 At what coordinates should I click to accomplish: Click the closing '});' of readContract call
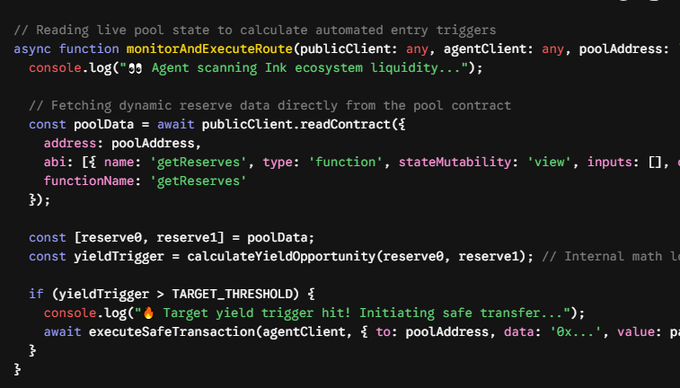click(39, 200)
